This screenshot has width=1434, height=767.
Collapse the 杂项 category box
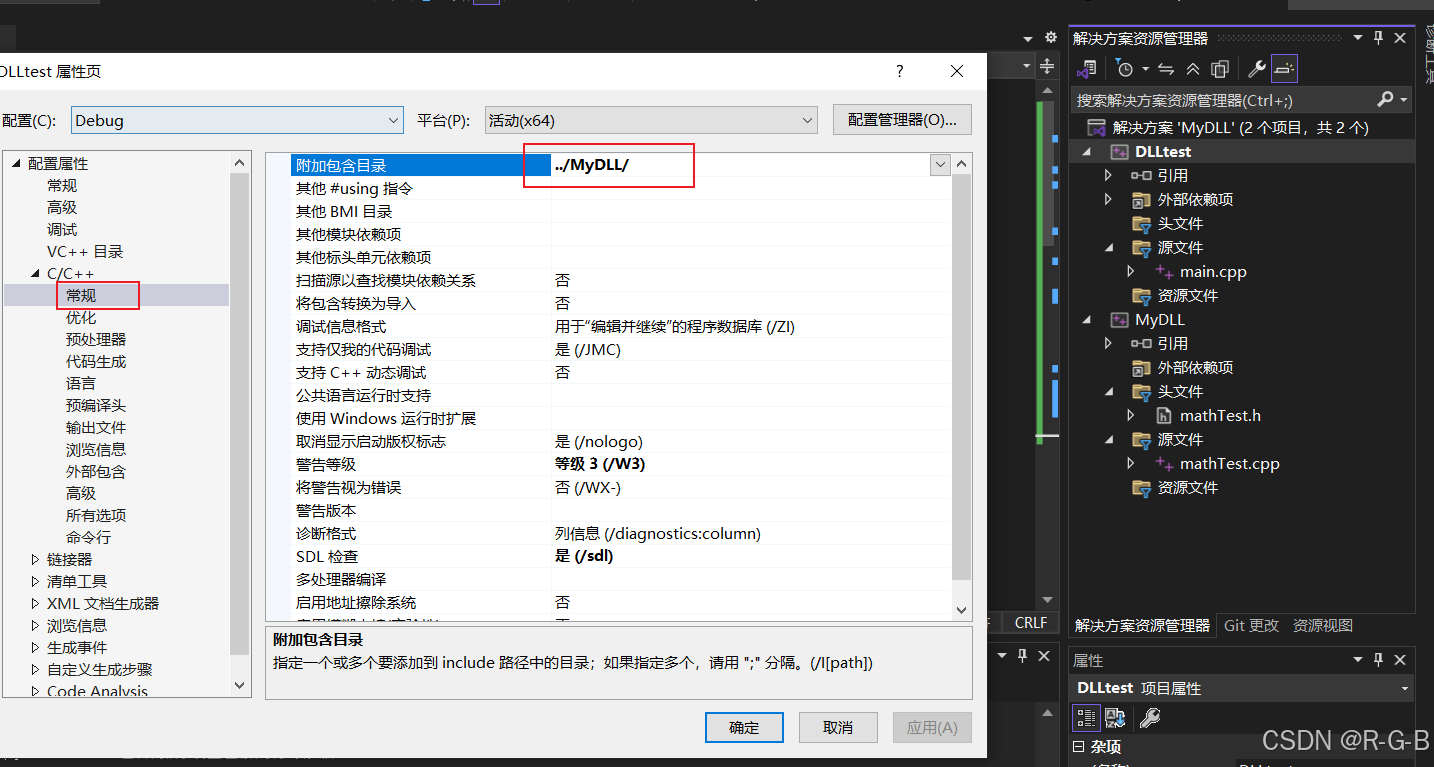point(1078,747)
